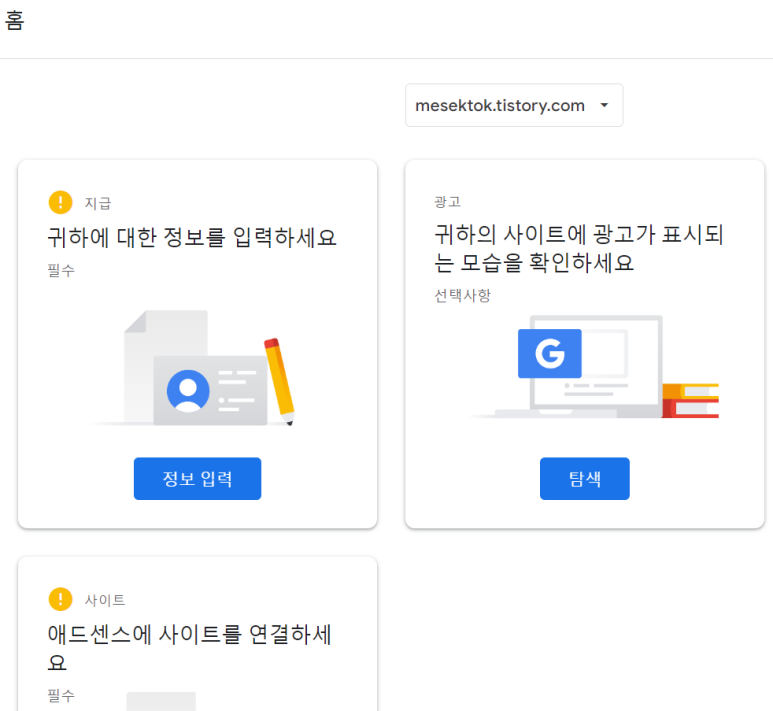Click the Google laptop ads illustration
The width and height of the screenshot is (773, 711).
[594, 367]
